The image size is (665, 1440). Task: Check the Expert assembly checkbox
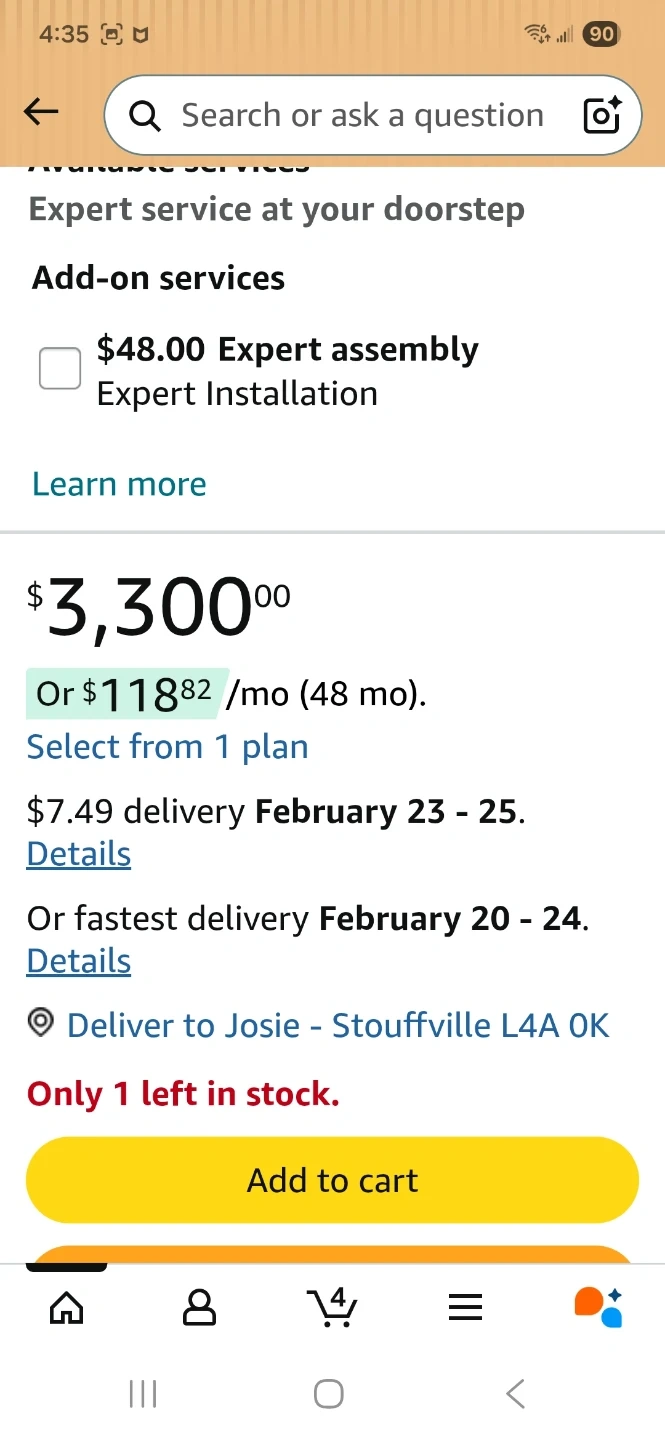pyautogui.click(x=60, y=369)
